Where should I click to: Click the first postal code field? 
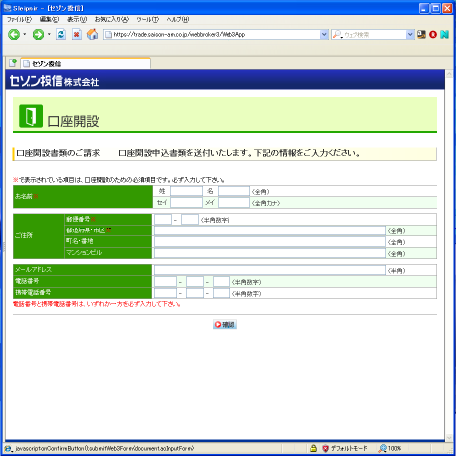[x=163, y=220]
